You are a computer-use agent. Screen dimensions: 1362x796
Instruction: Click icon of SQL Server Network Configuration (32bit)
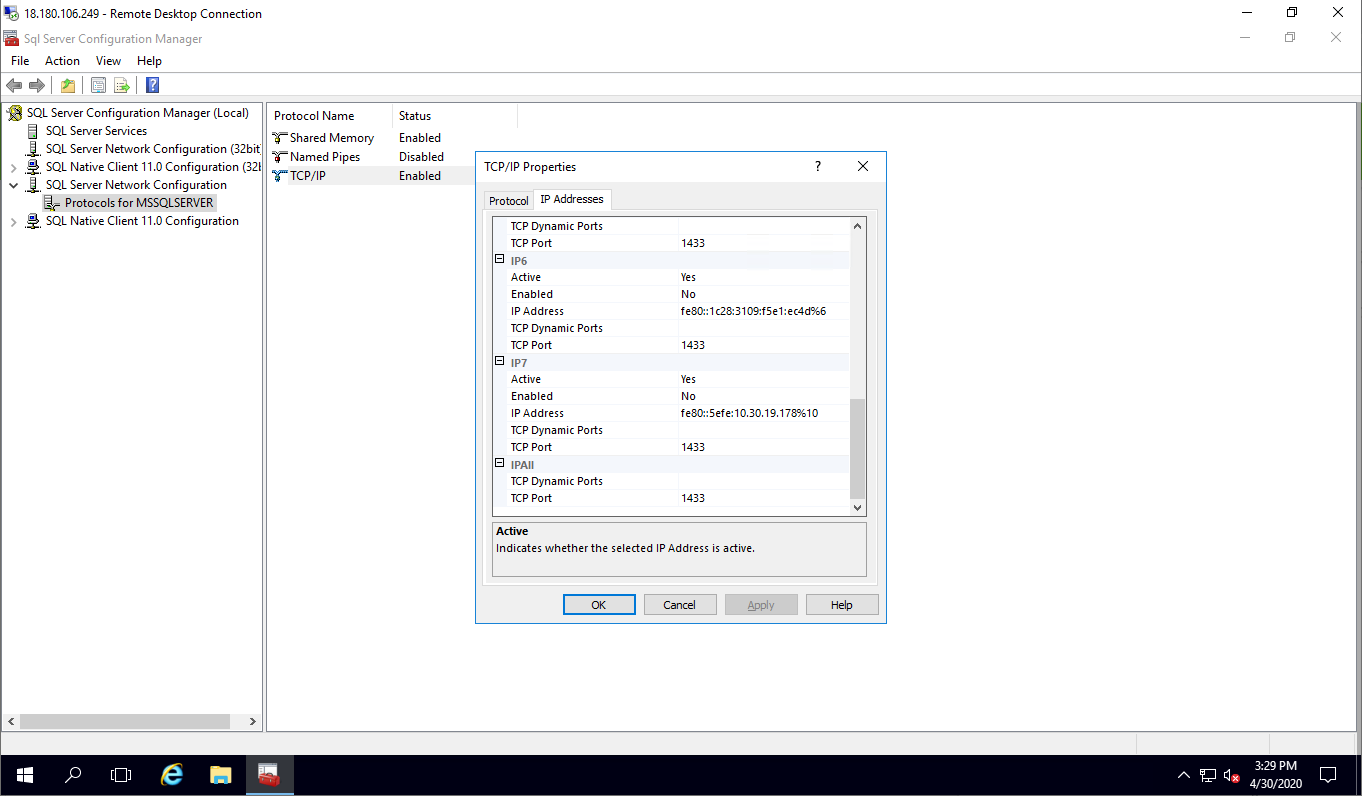point(33,149)
